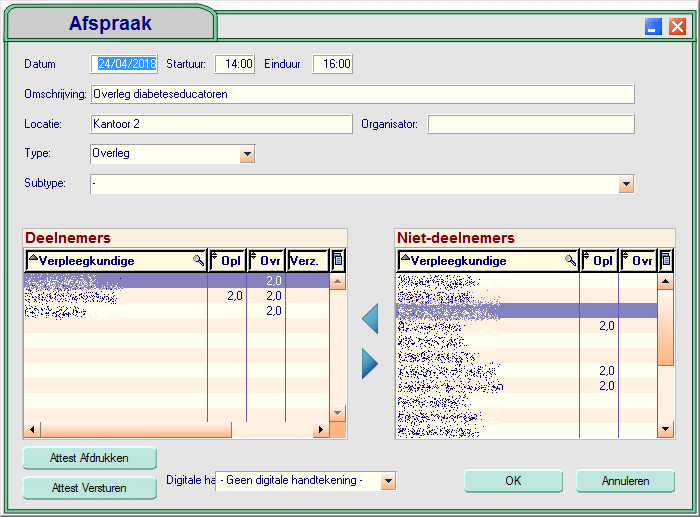The height and width of the screenshot is (517, 700).
Task: Confirm the appointment with OK
Action: (513, 481)
